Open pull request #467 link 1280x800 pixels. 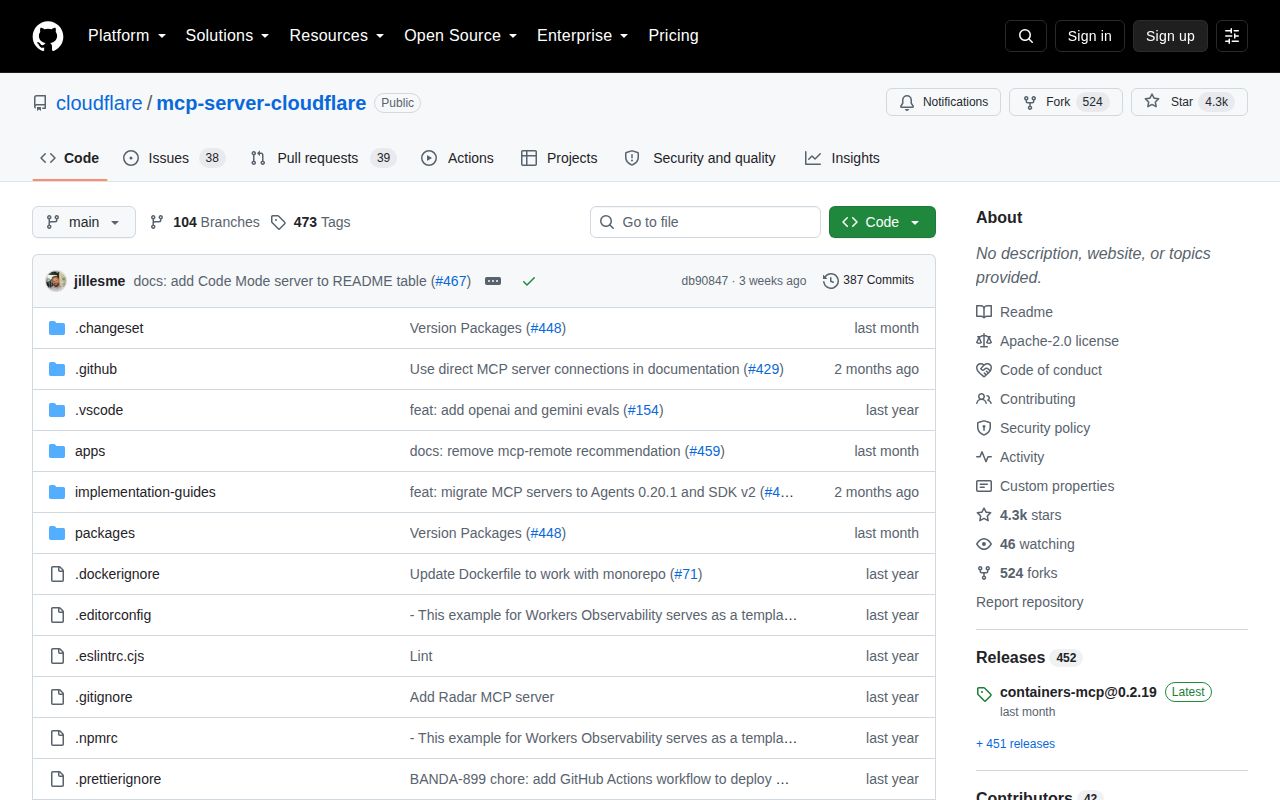pyautogui.click(x=451, y=281)
